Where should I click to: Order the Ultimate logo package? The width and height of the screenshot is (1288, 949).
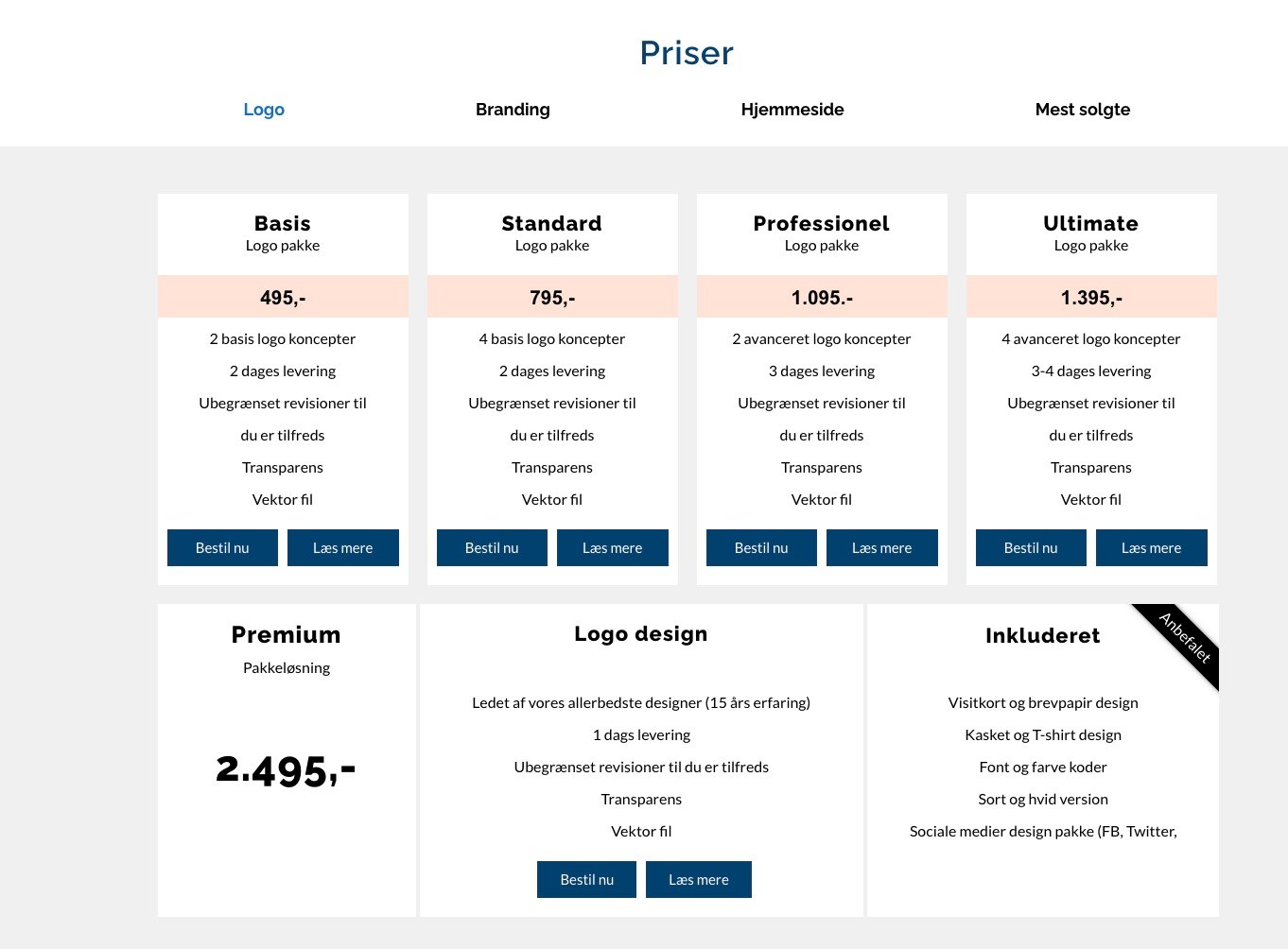[1031, 548]
